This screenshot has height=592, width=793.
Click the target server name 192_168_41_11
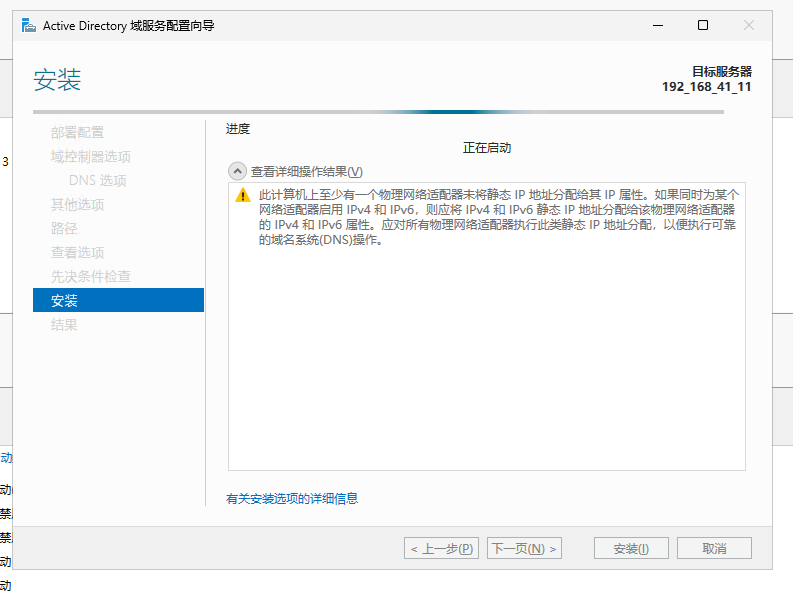tap(707, 87)
